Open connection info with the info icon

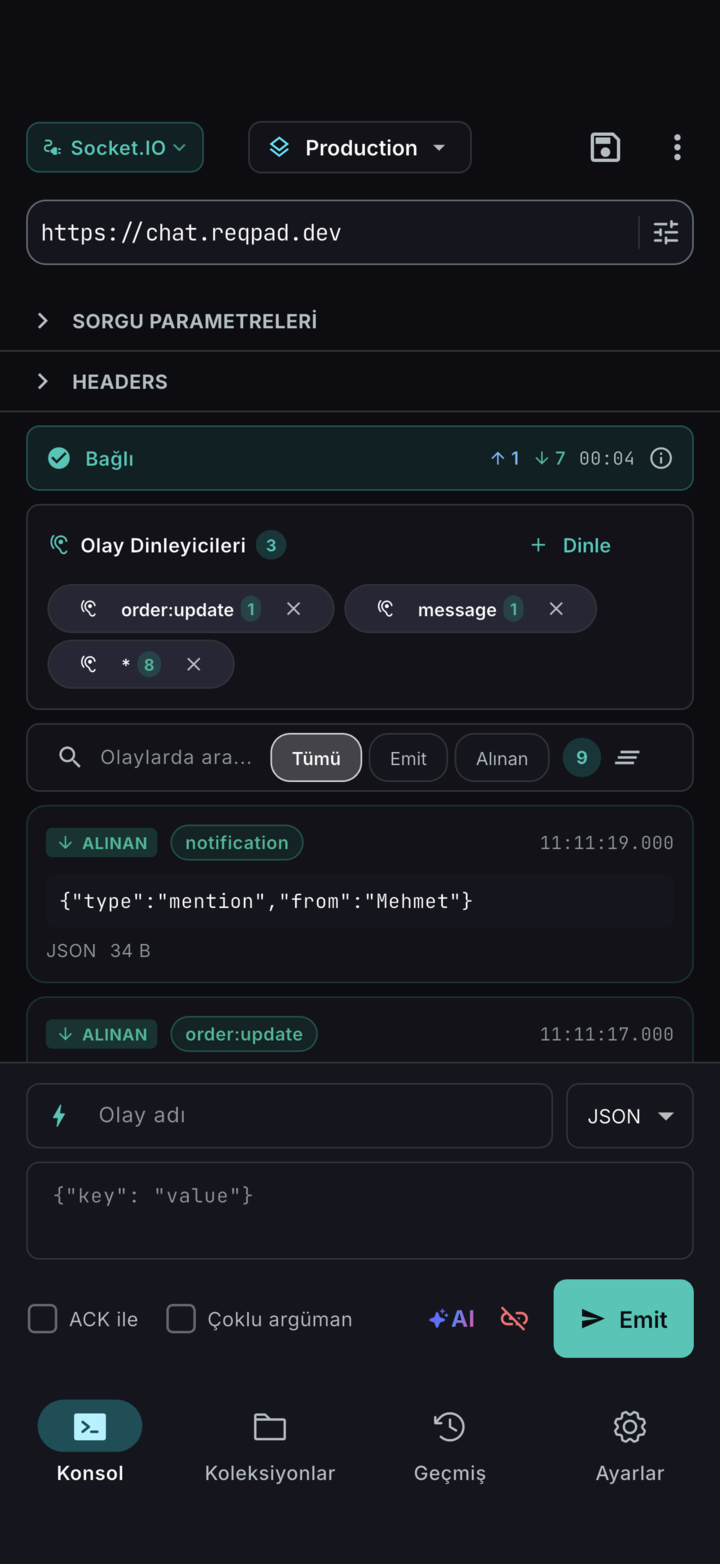(661, 458)
